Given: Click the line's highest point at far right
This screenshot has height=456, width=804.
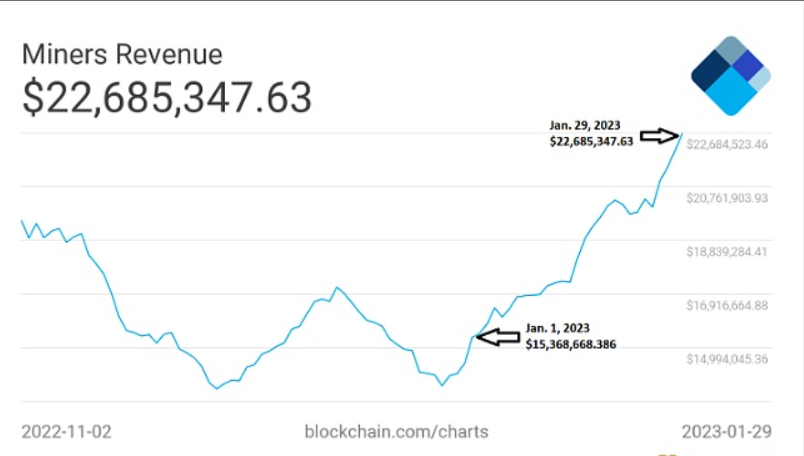Looking at the screenshot, I should [682, 133].
